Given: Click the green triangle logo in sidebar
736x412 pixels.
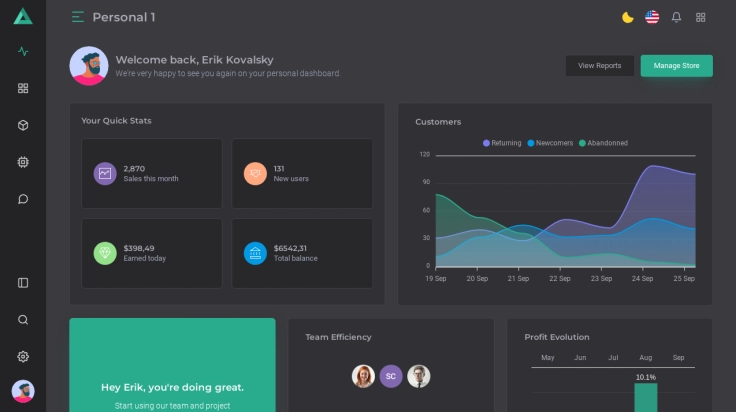Looking at the screenshot, I should [x=23, y=16].
